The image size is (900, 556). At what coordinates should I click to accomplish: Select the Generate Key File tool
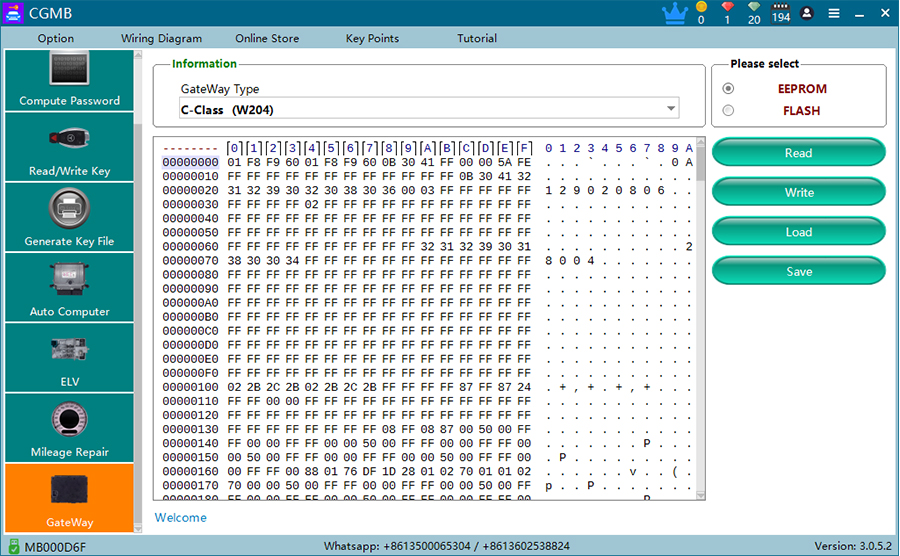(69, 217)
